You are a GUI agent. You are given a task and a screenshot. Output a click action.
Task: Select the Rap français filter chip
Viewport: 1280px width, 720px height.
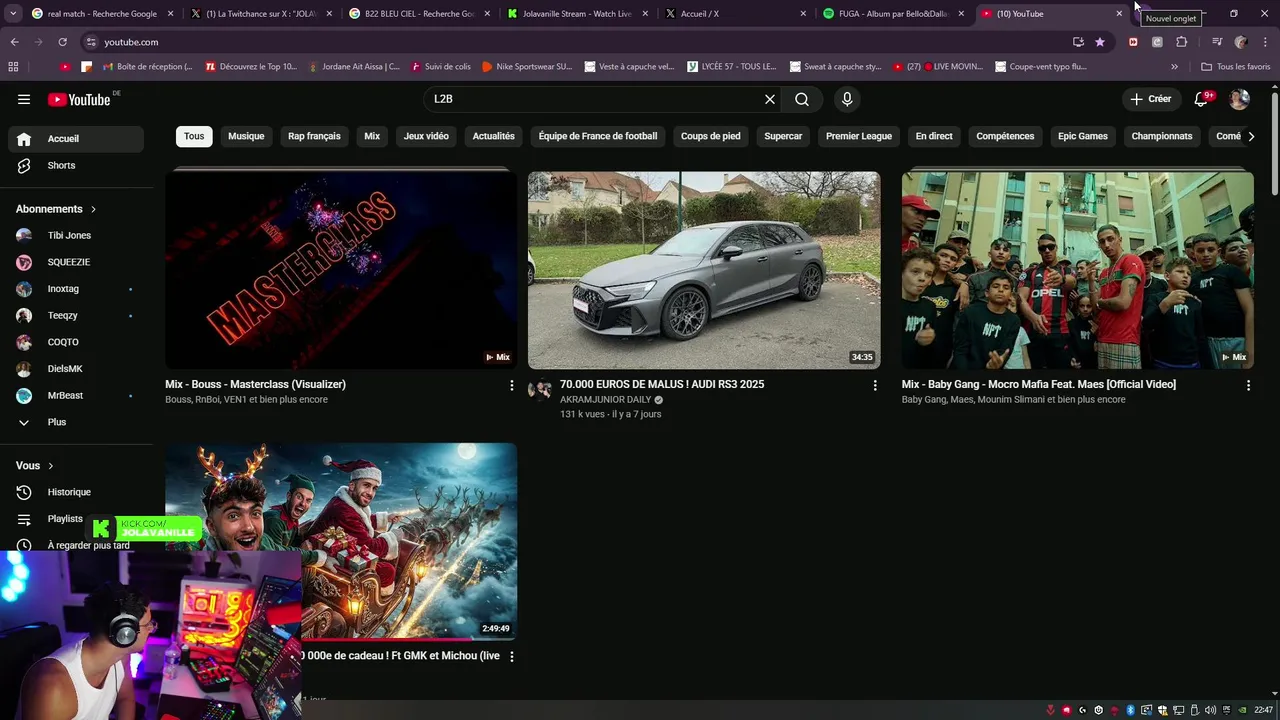(x=314, y=136)
